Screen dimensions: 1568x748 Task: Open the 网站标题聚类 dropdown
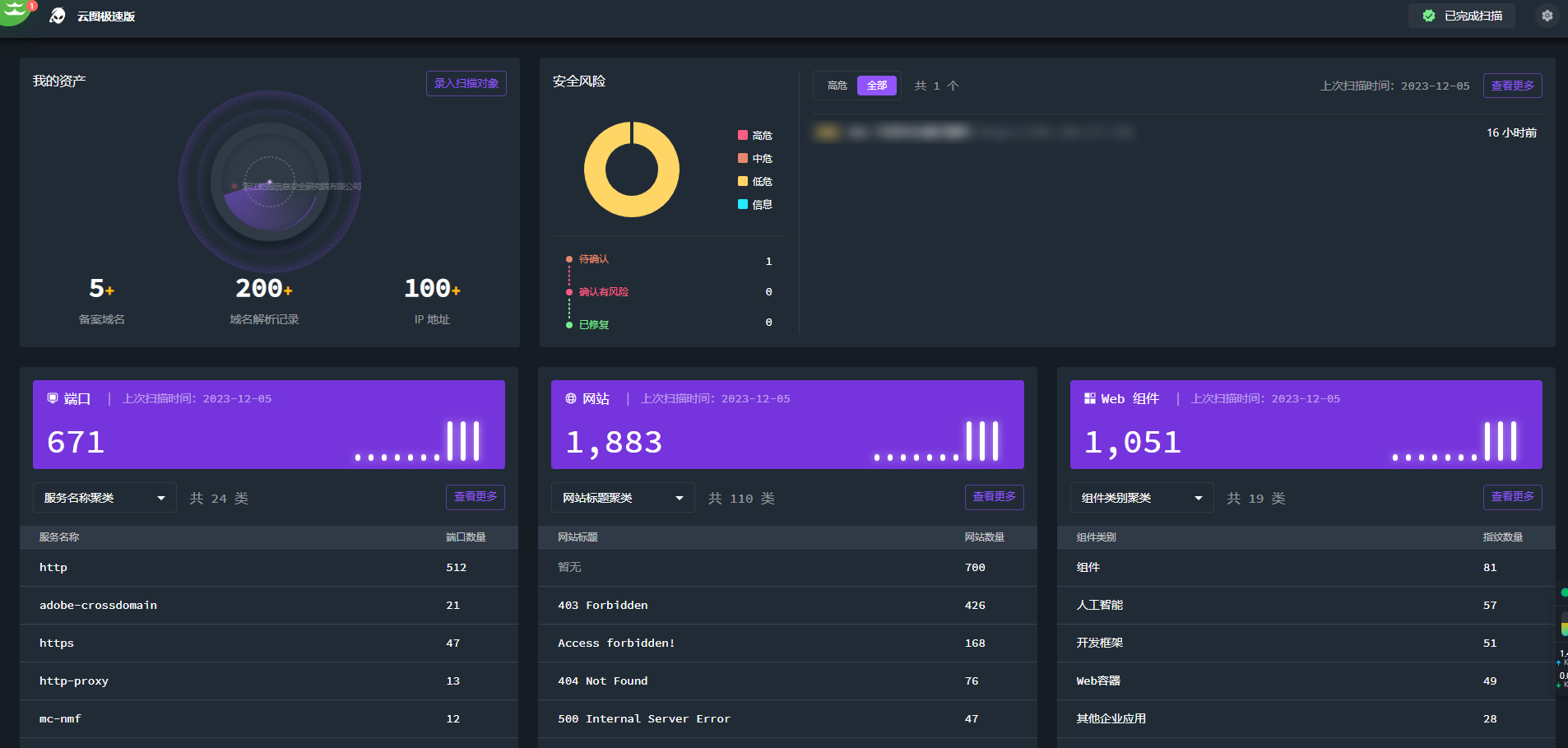[x=623, y=498]
